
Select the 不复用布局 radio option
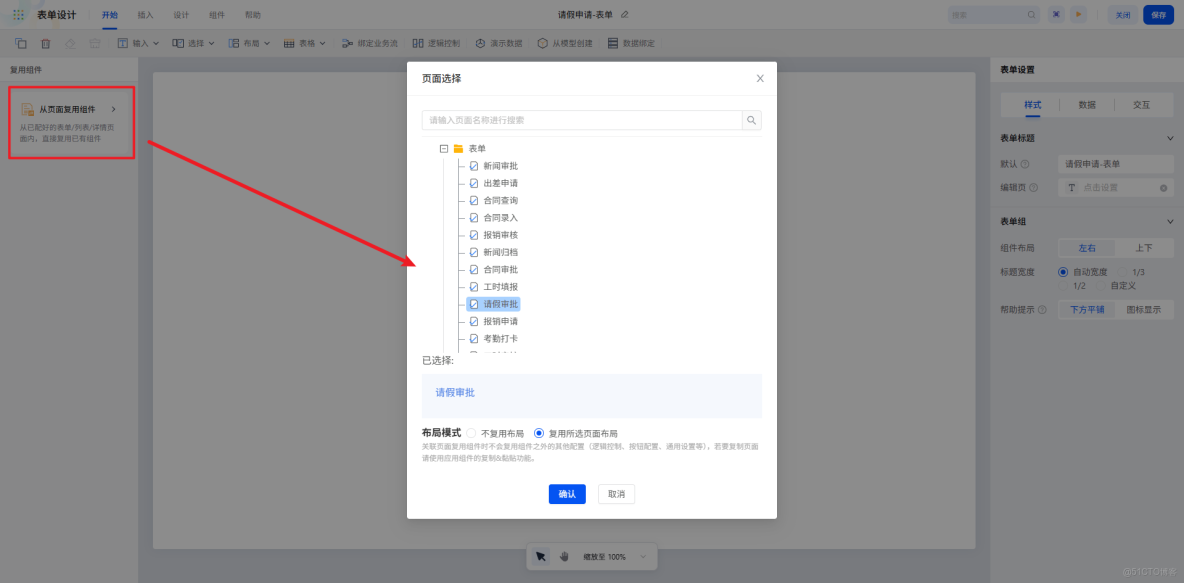(x=470, y=433)
